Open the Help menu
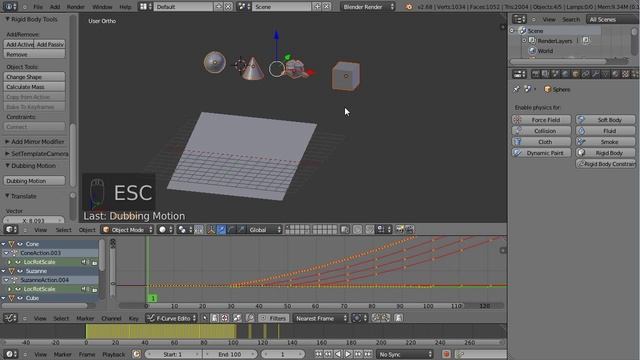The height and width of the screenshot is (360, 640). [125, 7]
